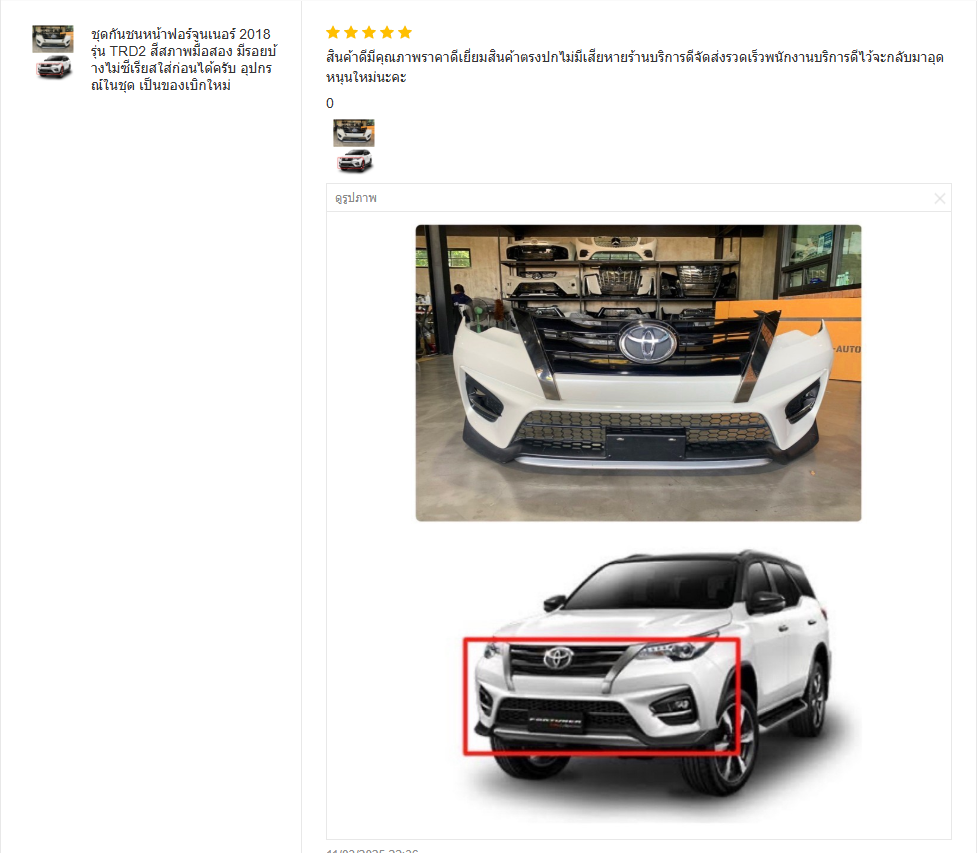This screenshot has height=853, width=978.
Task: Click the review date at the bottom
Action: 372,850
